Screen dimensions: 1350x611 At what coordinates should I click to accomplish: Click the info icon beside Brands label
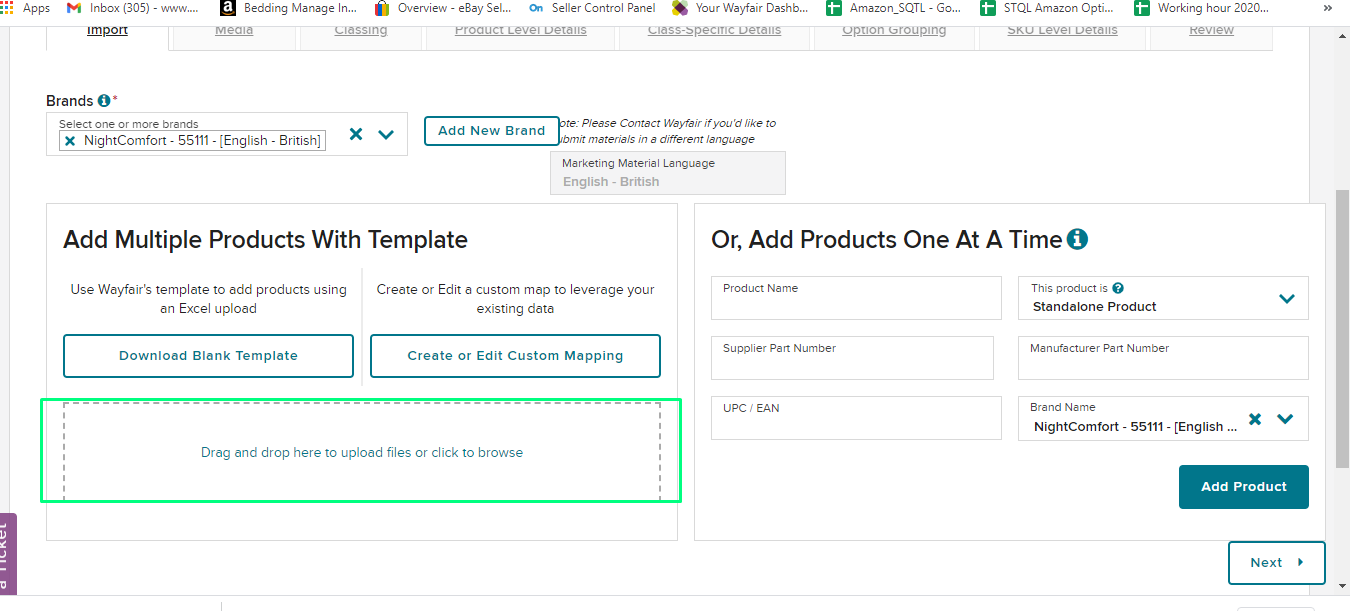point(103,101)
